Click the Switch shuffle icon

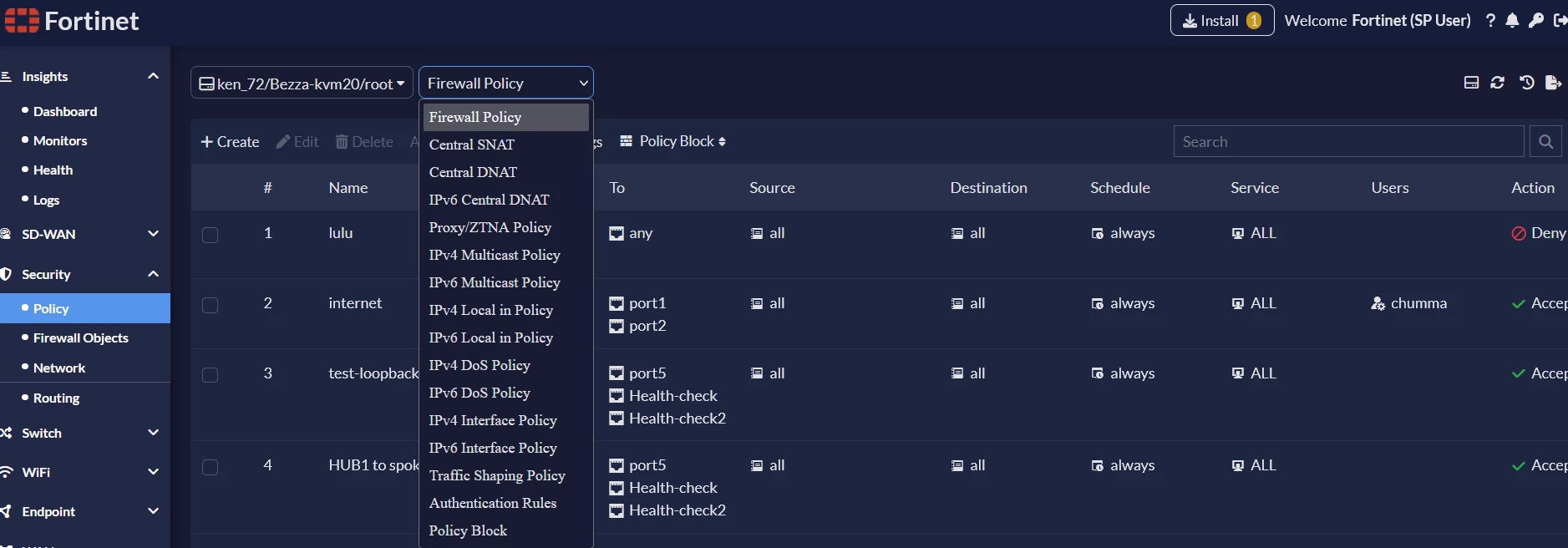[x=5, y=433]
